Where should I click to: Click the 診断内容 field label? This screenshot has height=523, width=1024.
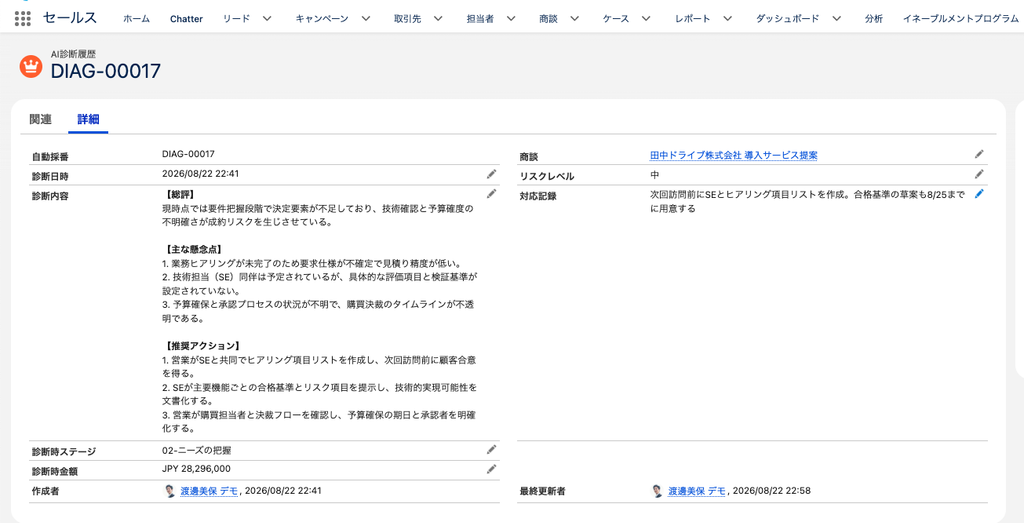50,195
